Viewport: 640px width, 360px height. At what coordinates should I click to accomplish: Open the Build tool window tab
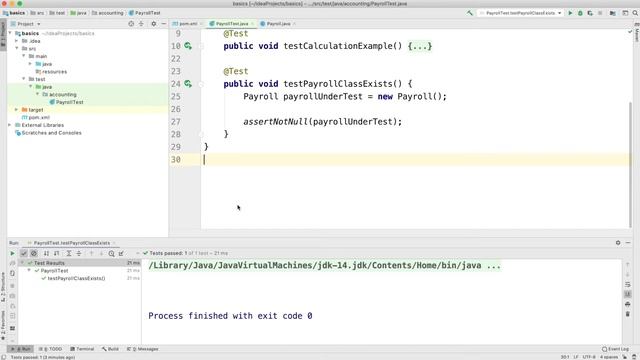click(110, 349)
